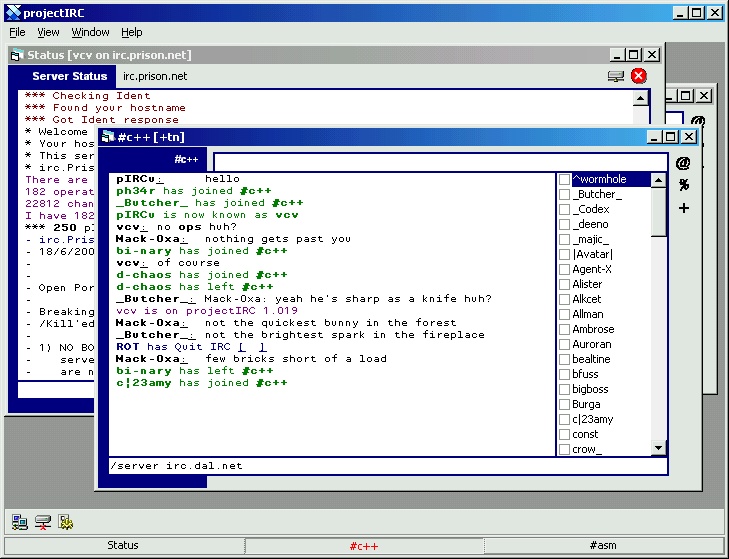
Task: Click the networked computers icon in bottom toolbar
Action: coord(19,521)
